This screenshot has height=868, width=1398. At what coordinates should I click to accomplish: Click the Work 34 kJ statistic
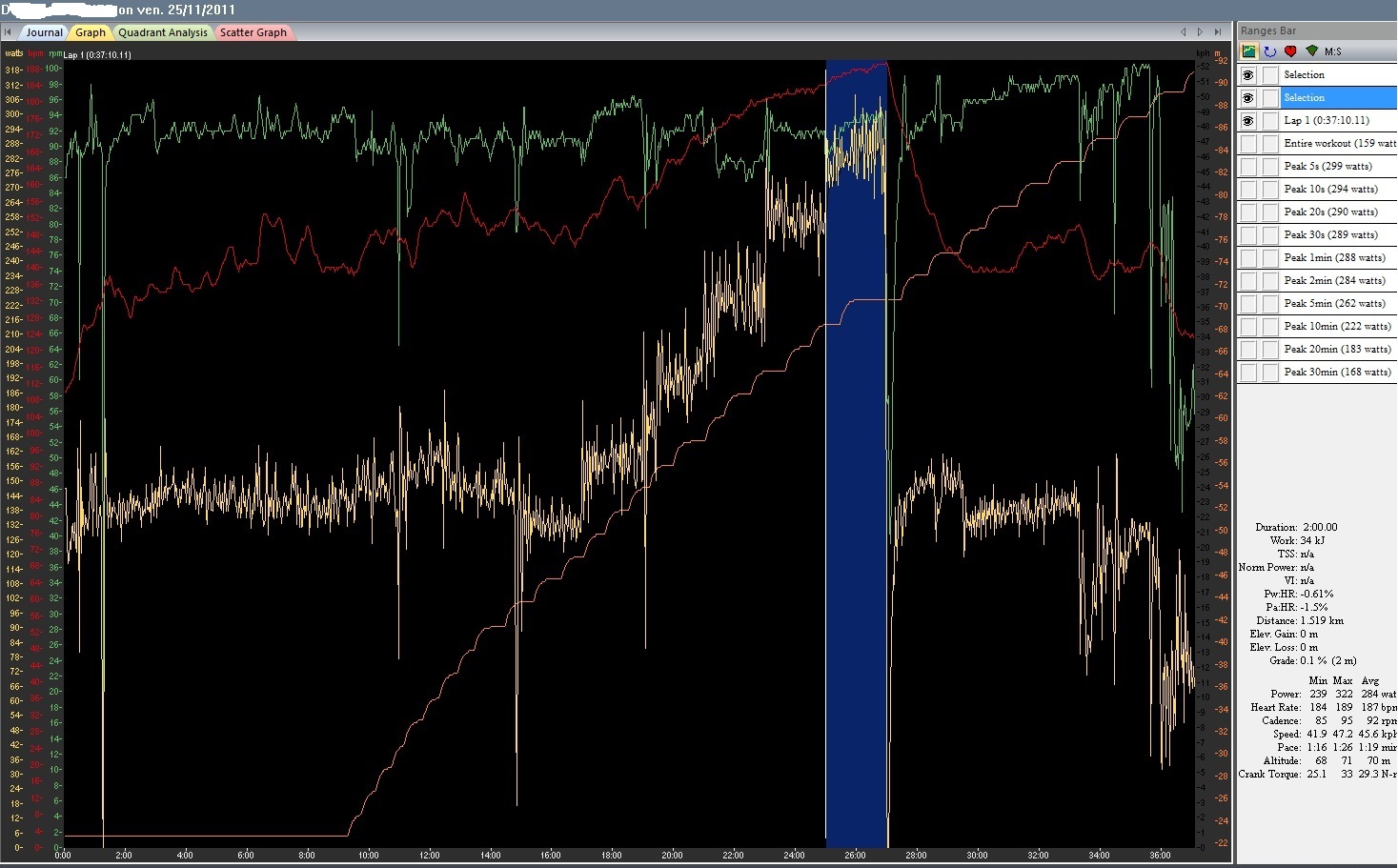click(1297, 540)
